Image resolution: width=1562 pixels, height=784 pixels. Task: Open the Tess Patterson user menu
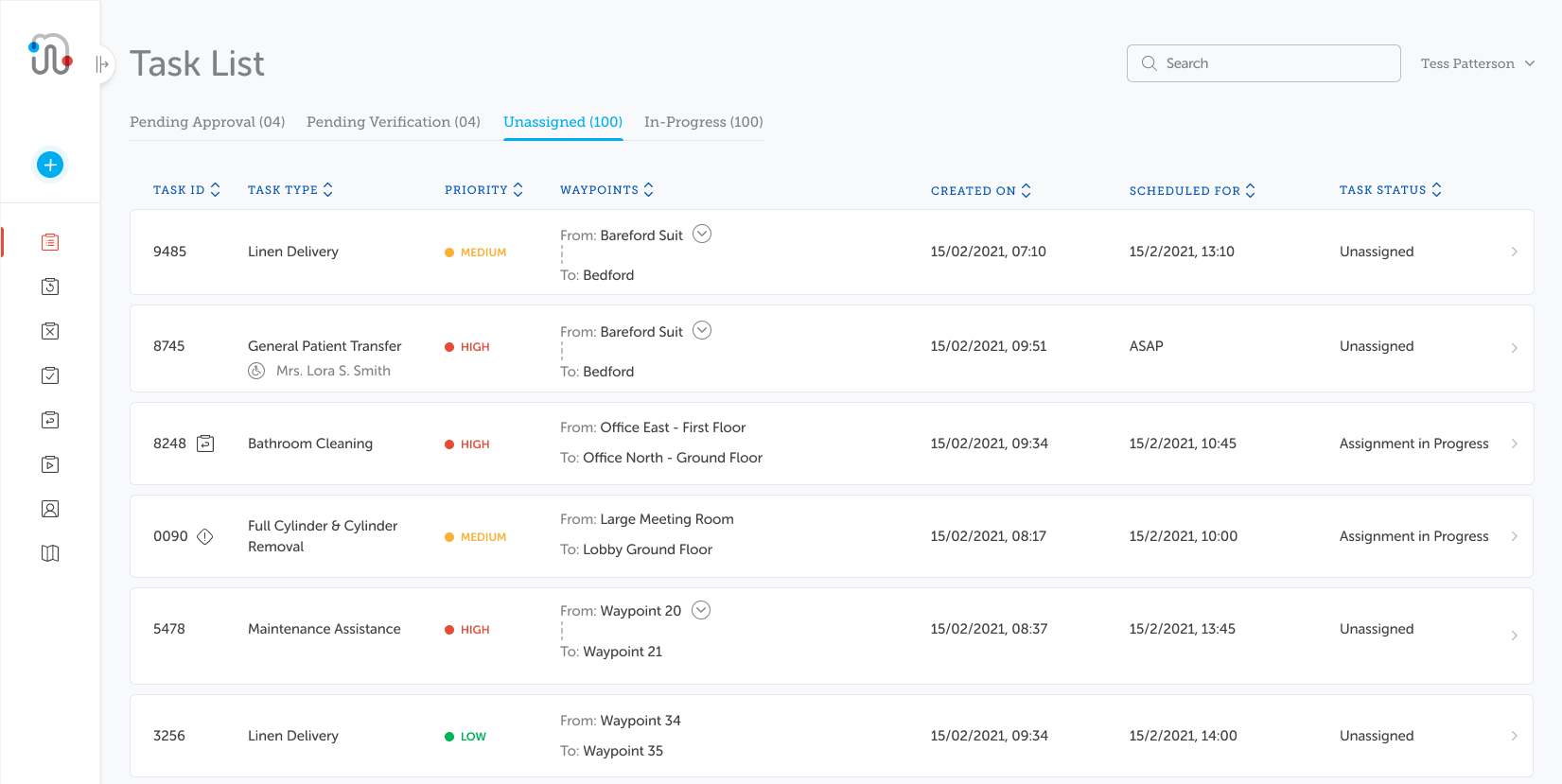tap(1477, 63)
